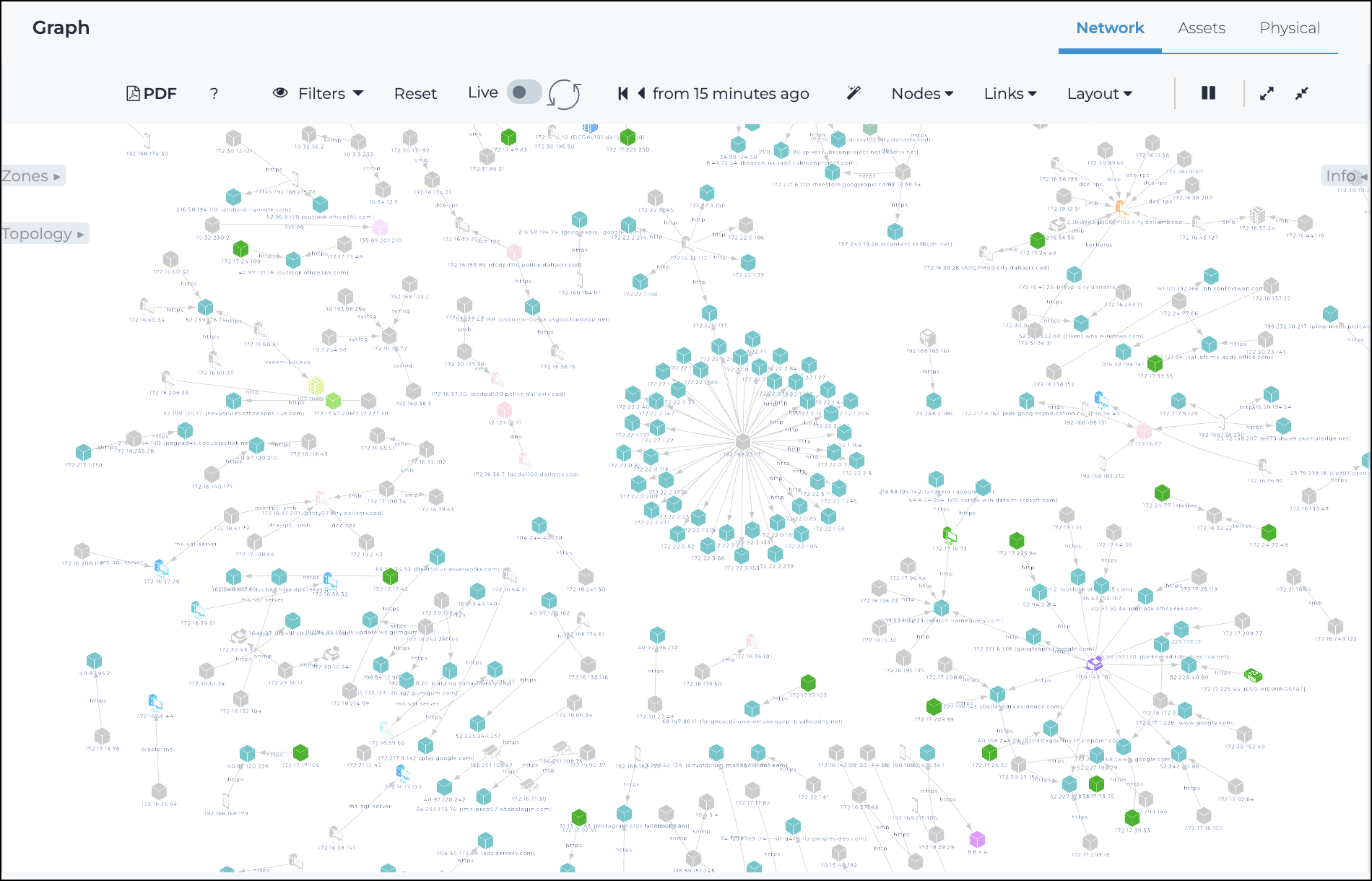The image size is (1372, 881).
Task: Export the graph as PDF
Action: point(152,93)
